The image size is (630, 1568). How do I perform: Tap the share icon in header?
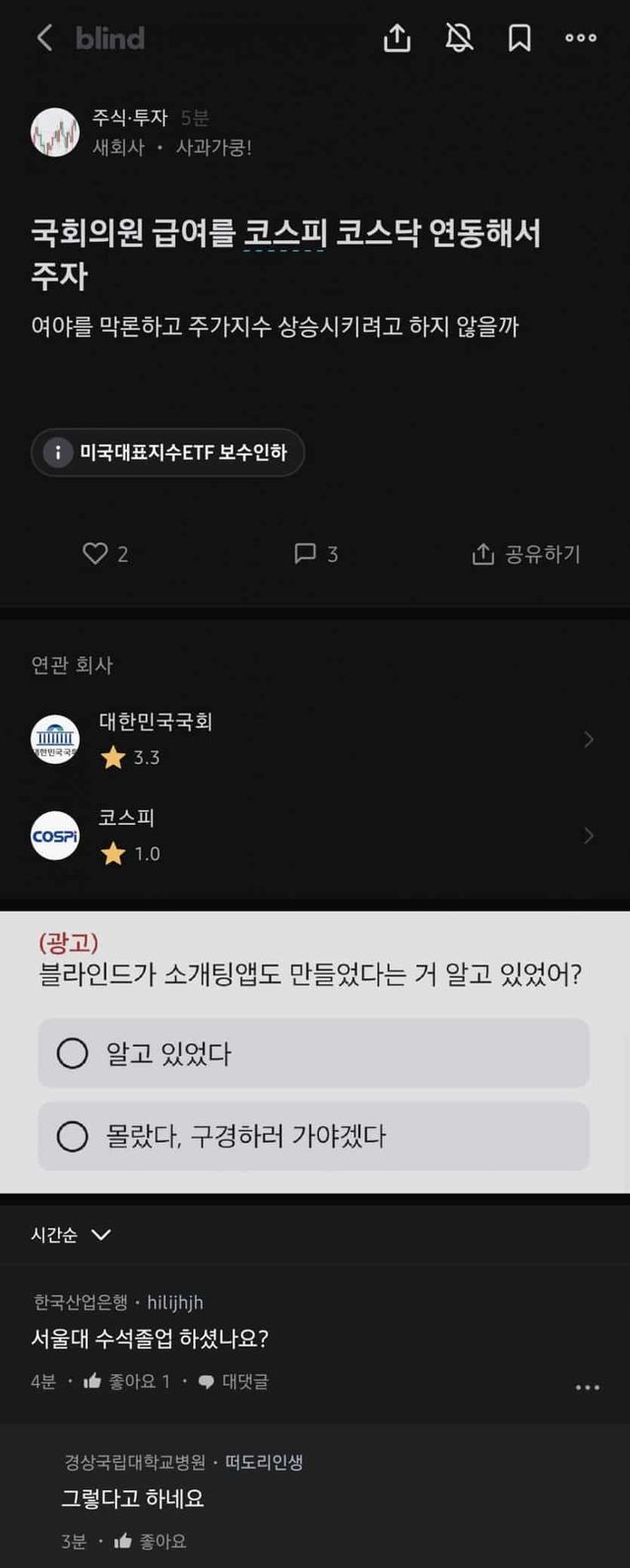[396, 38]
